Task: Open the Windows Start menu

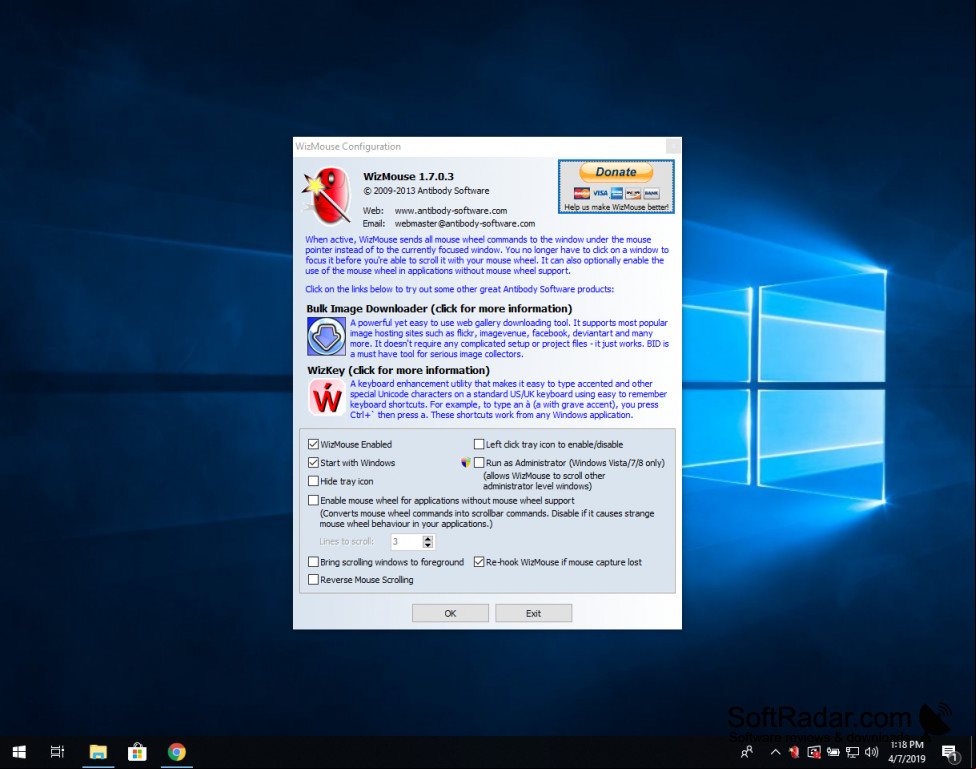Action: 19,752
